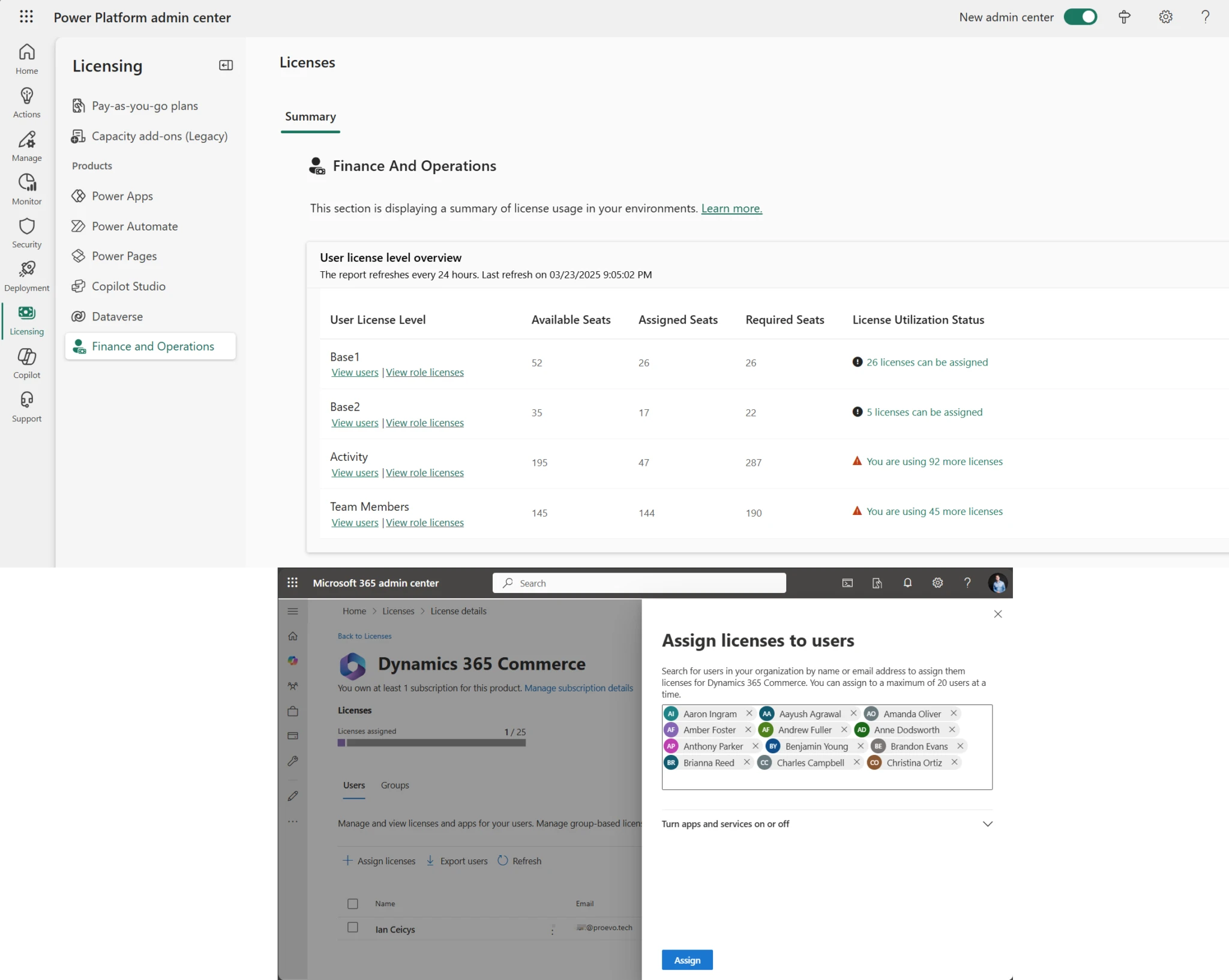Show more Microsoft 365 sidebar items ellipsis
This screenshot has width=1229, height=980.
293,822
